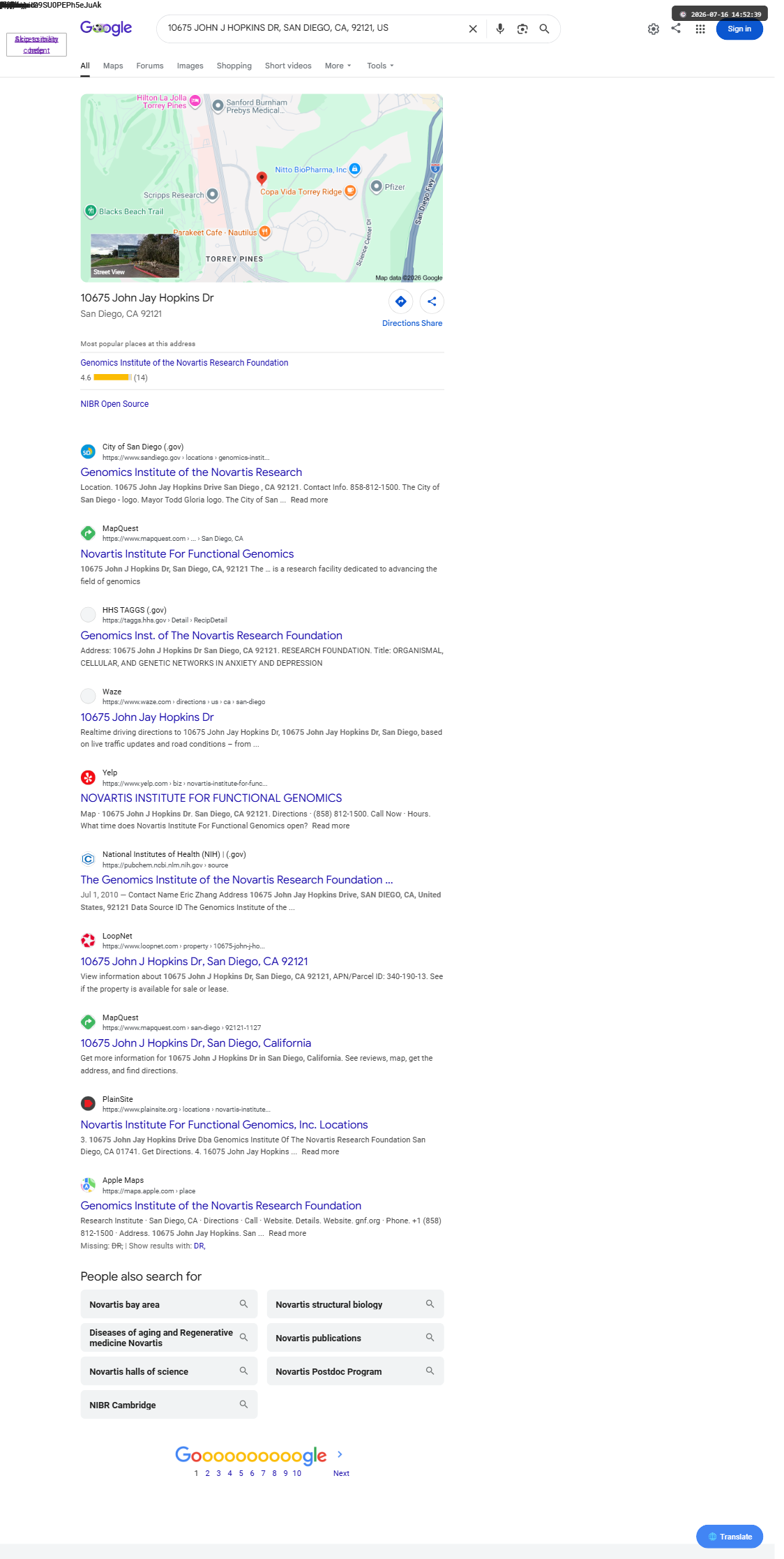
Task: Open Novartis Institute For Functional Genomics MapQuest result
Action: point(187,553)
